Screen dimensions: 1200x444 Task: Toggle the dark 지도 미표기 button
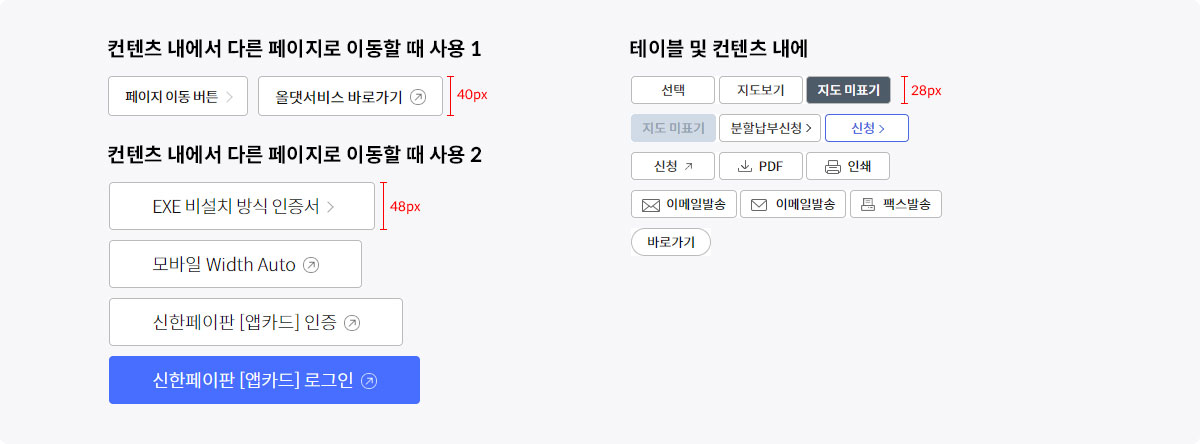[x=848, y=90]
